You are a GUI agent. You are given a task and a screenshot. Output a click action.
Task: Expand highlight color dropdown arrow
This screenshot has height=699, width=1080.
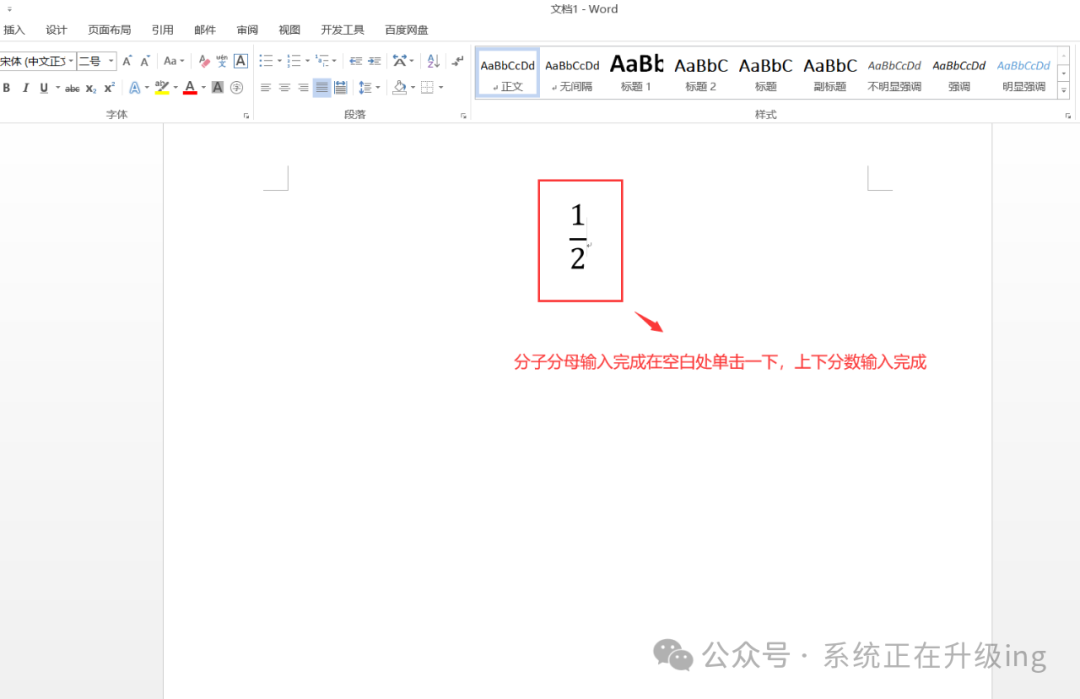(x=176, y=87)
